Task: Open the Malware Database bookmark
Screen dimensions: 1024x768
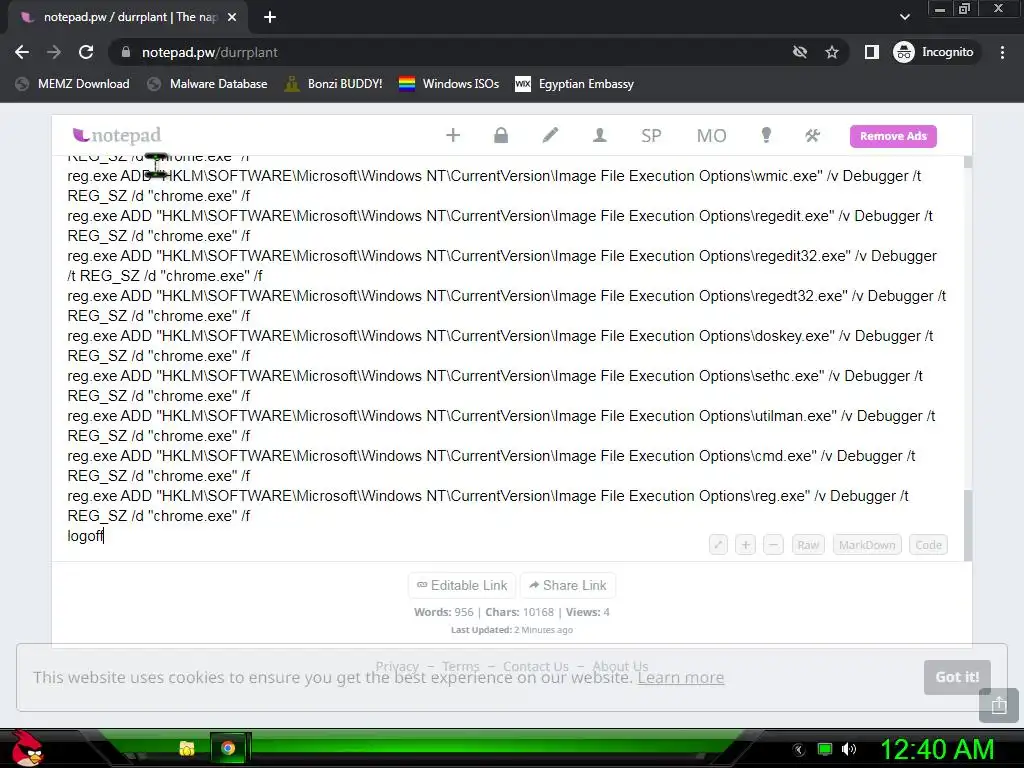Action: [208, 84]
